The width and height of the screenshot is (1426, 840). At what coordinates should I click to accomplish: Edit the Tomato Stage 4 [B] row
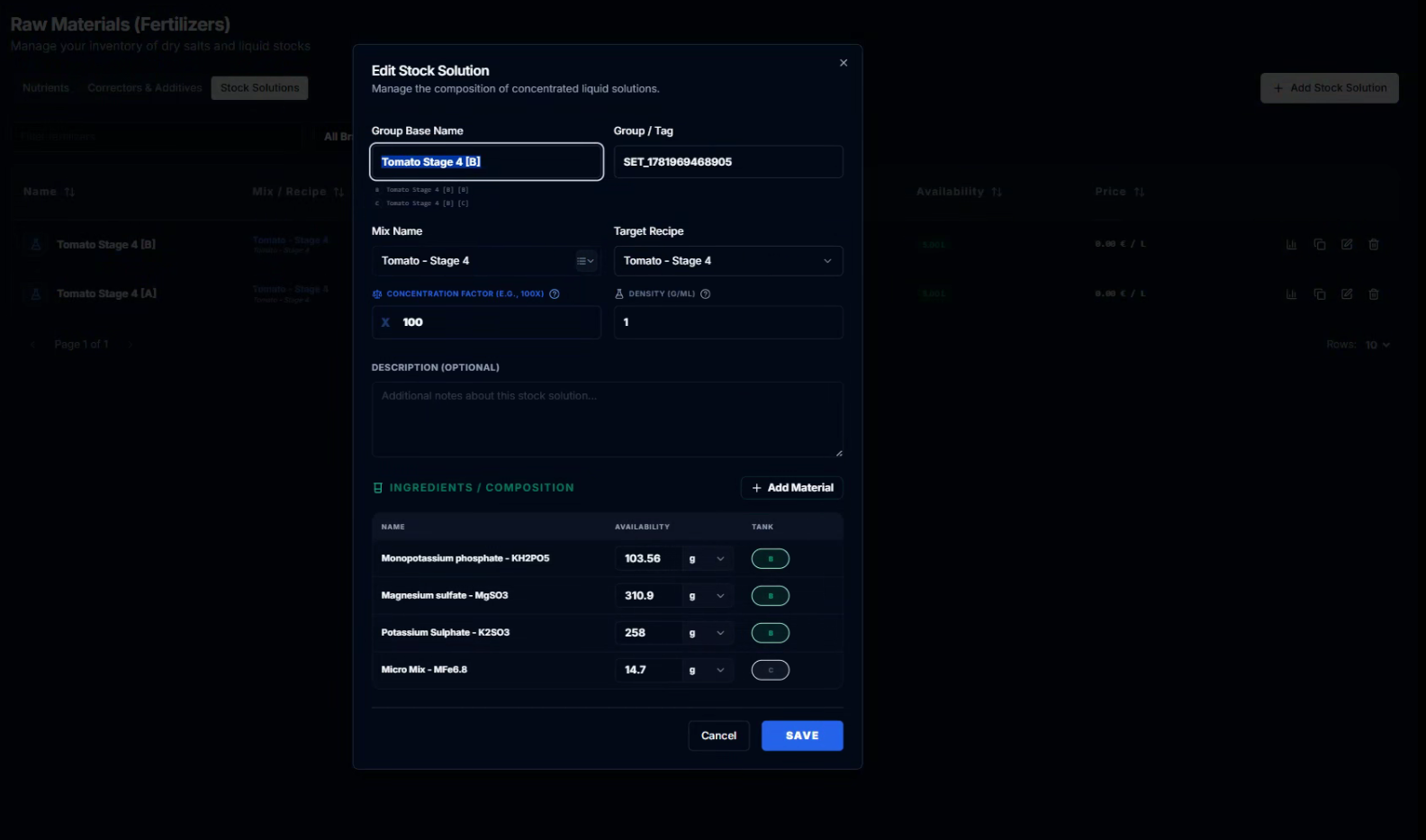click(x=1347, y=245)
